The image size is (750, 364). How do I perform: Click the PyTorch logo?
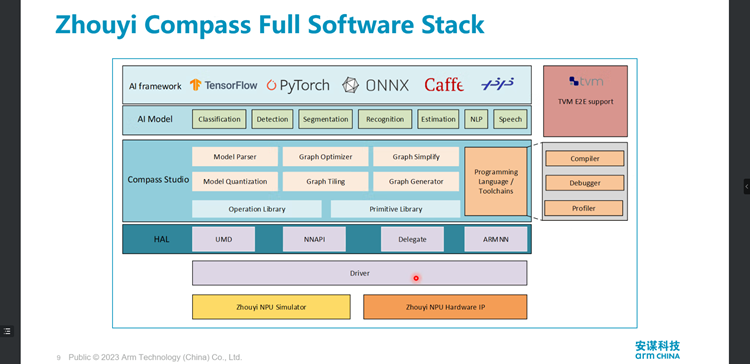[x=298, y=85]
